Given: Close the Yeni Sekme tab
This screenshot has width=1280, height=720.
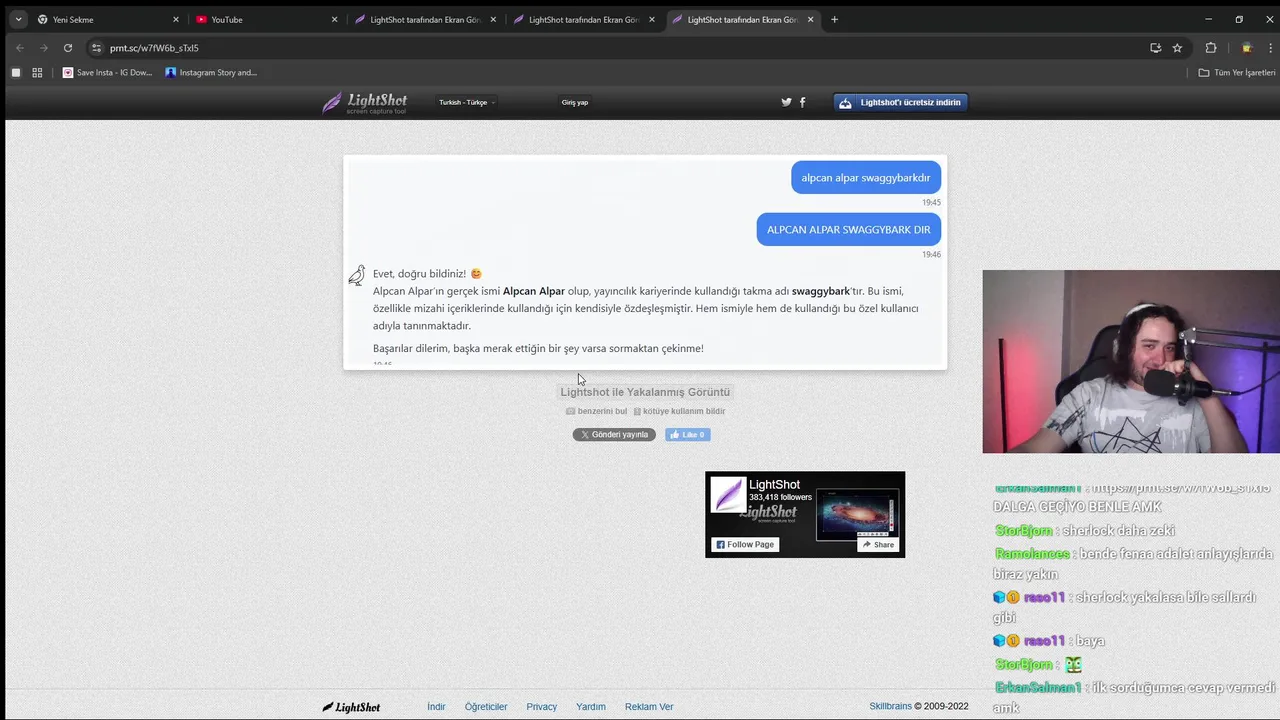Looking at the screenshot, I should tap(176, 19).
